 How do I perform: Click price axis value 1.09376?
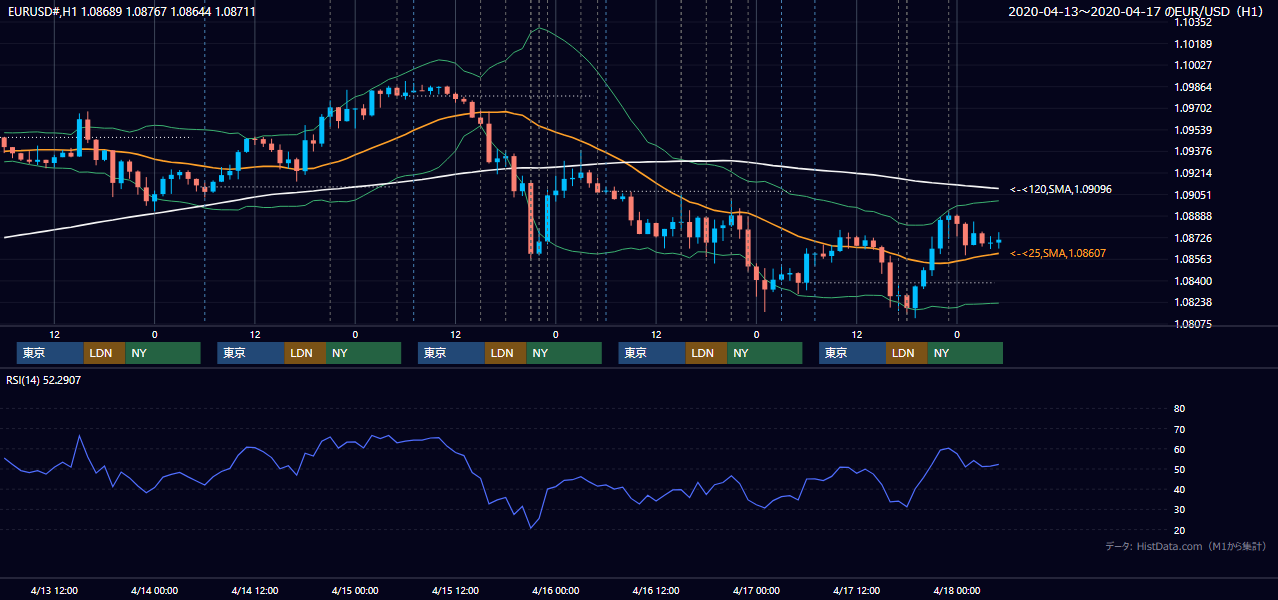pyautogui.click(x=1193, y=151)
